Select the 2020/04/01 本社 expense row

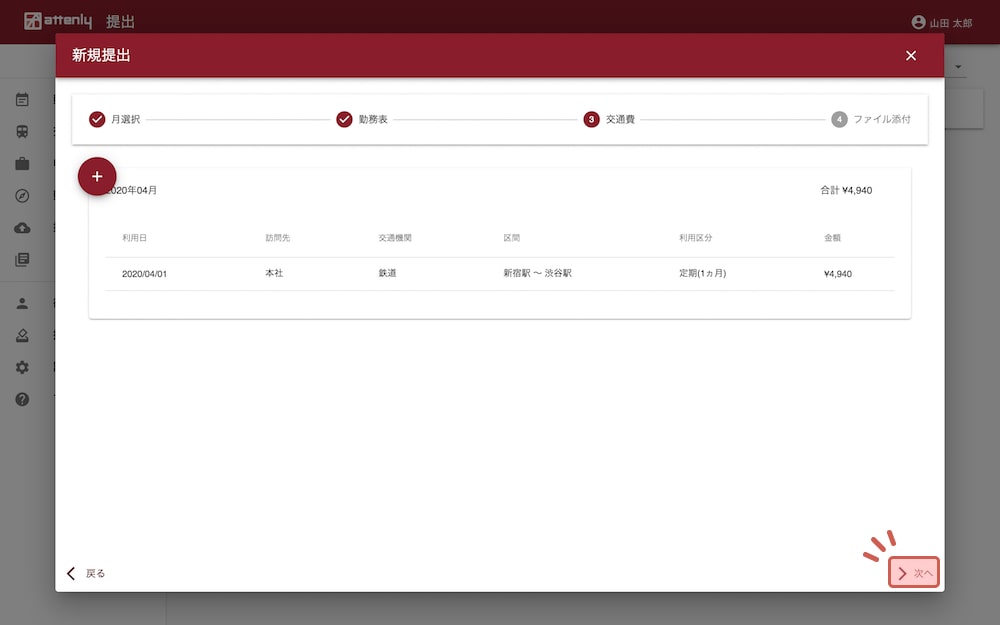(499, 273)
